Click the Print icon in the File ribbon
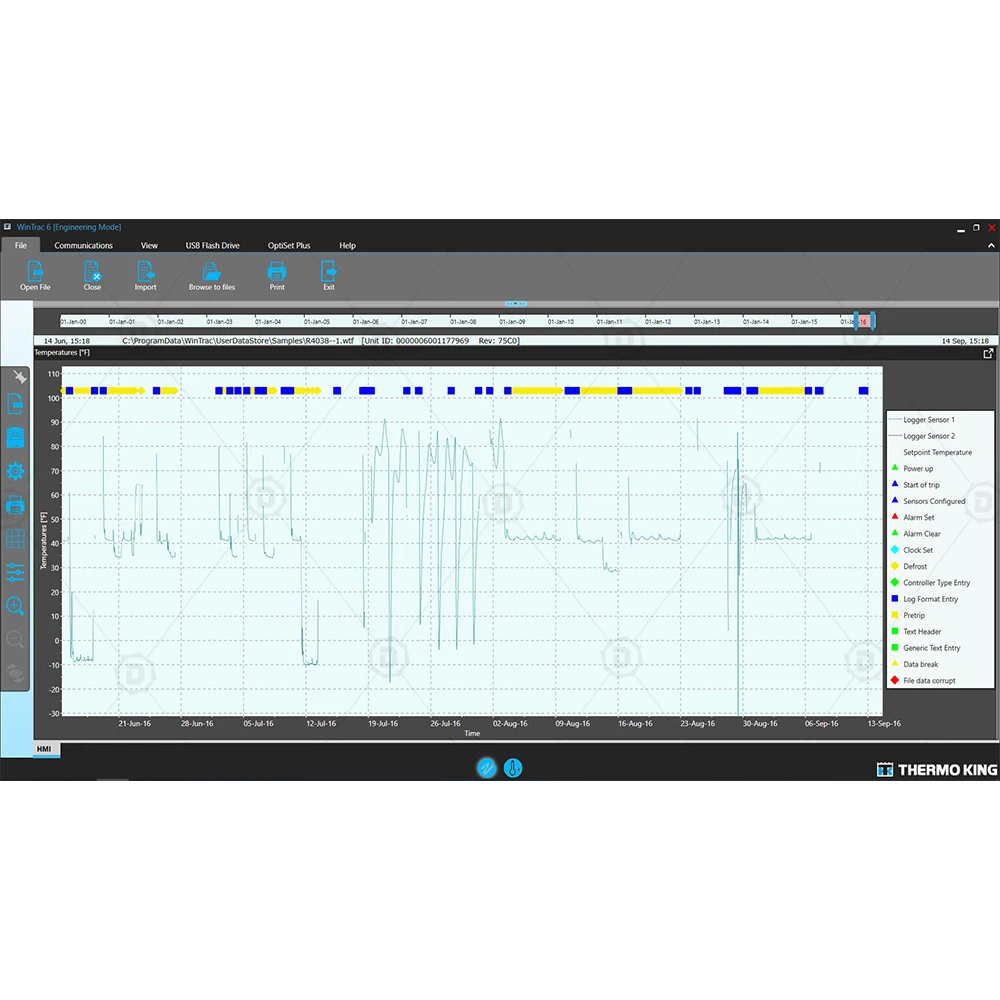1000x1000 pixels. tap(277, 271)
